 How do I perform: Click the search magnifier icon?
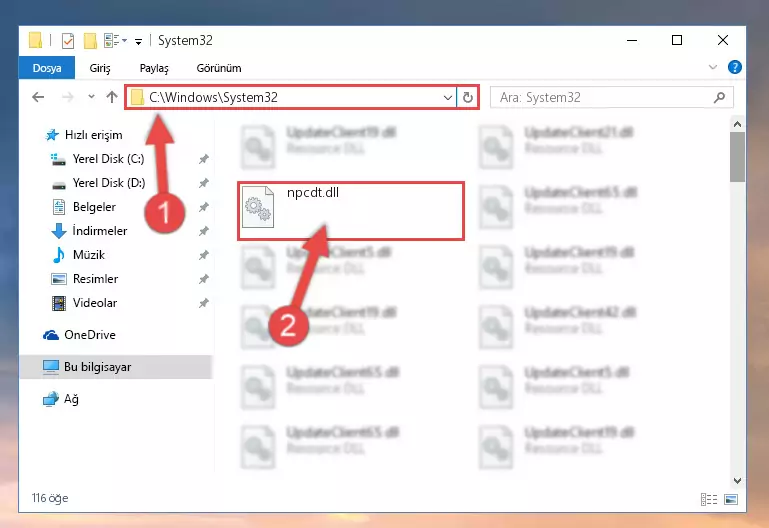(x=719, y=97)
